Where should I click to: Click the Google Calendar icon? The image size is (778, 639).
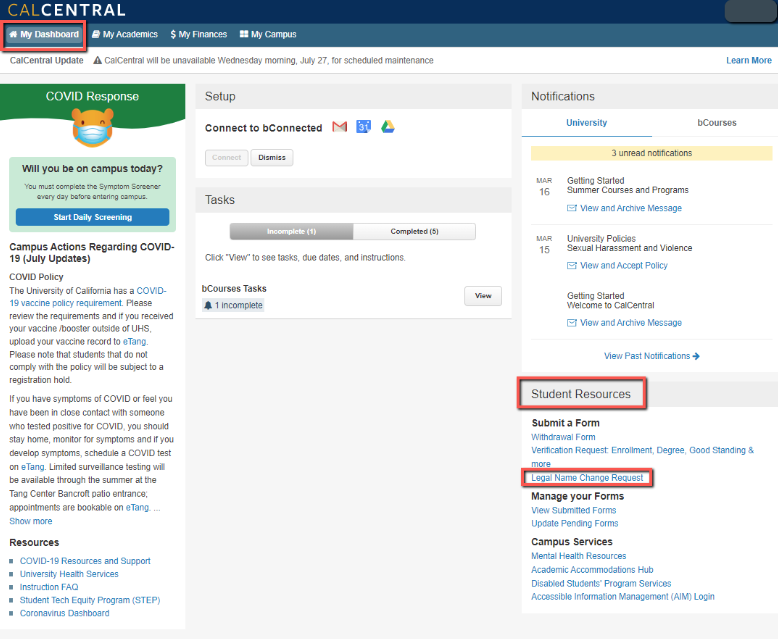tap(364, 127)
